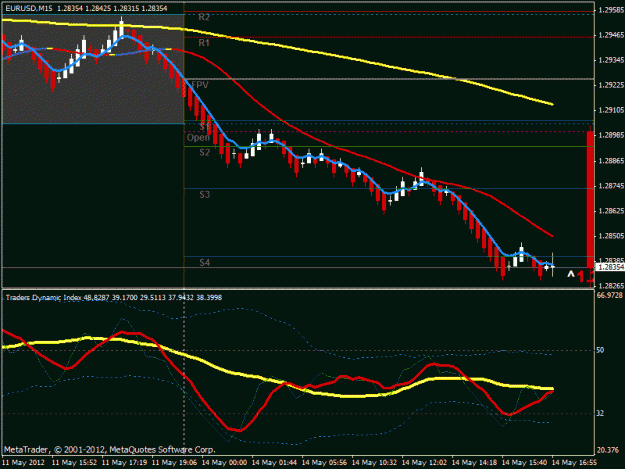625x469 pixels.
Task: Click the 32 level indicator scale value
Action: click(600, 414)
